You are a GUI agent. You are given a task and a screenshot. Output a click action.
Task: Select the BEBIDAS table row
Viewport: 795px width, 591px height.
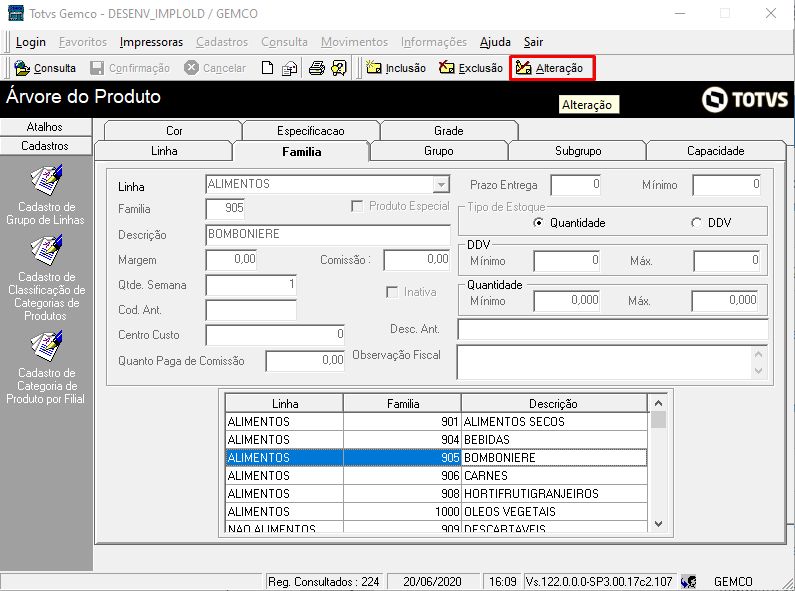click(436, 439)
